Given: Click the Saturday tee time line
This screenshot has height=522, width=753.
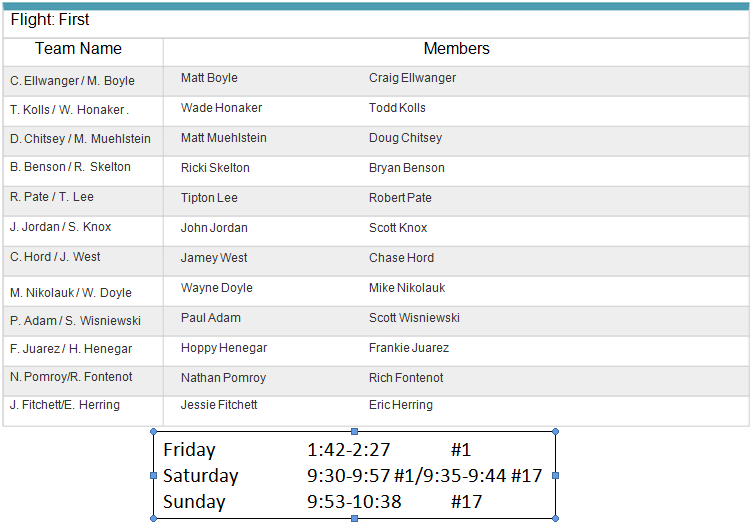Looking at the screenshot, I should [x=352, y=476].
